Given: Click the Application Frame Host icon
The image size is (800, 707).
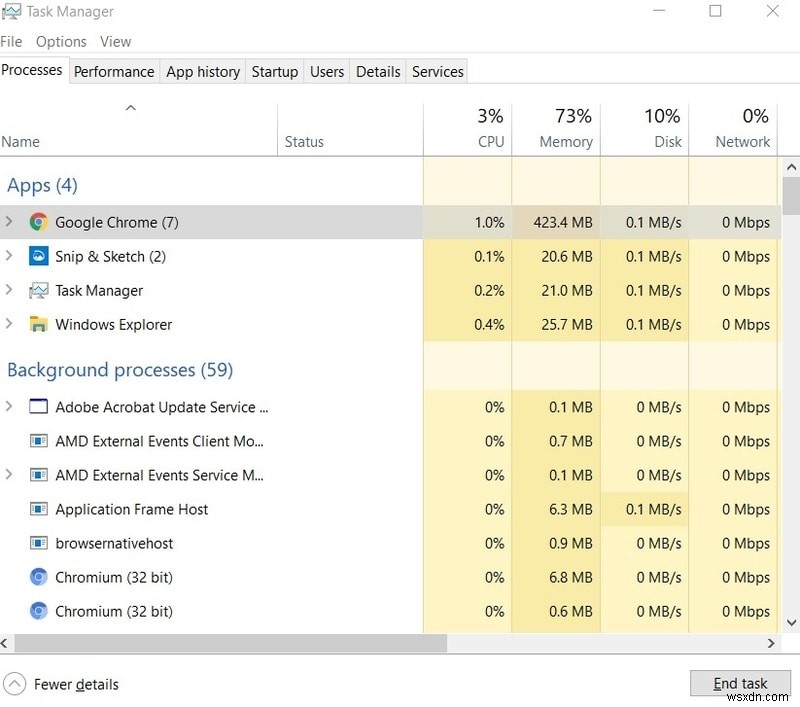Looking at the screenshot, I should pos(38,509).
